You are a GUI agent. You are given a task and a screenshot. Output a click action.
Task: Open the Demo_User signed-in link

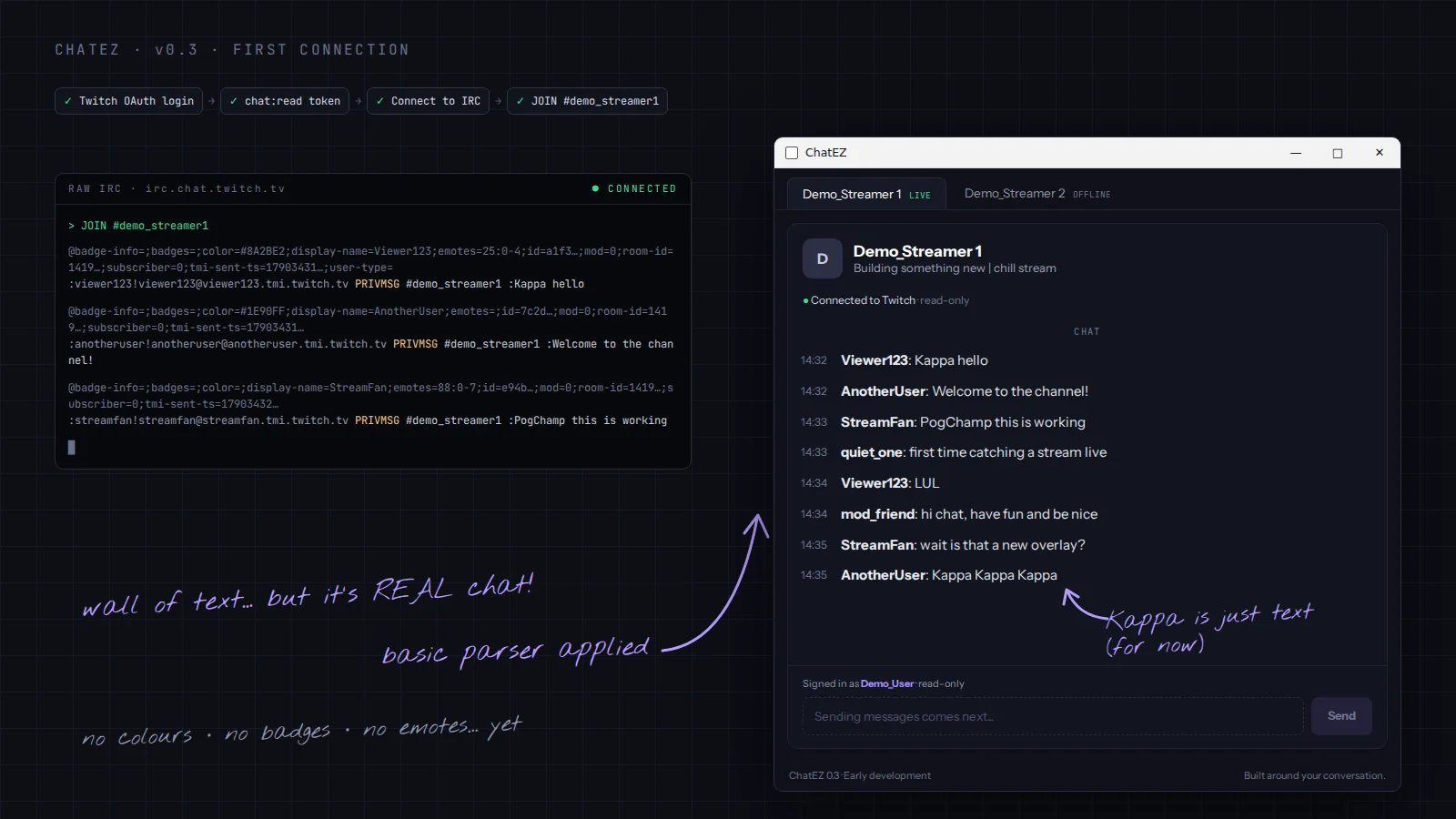887,683
